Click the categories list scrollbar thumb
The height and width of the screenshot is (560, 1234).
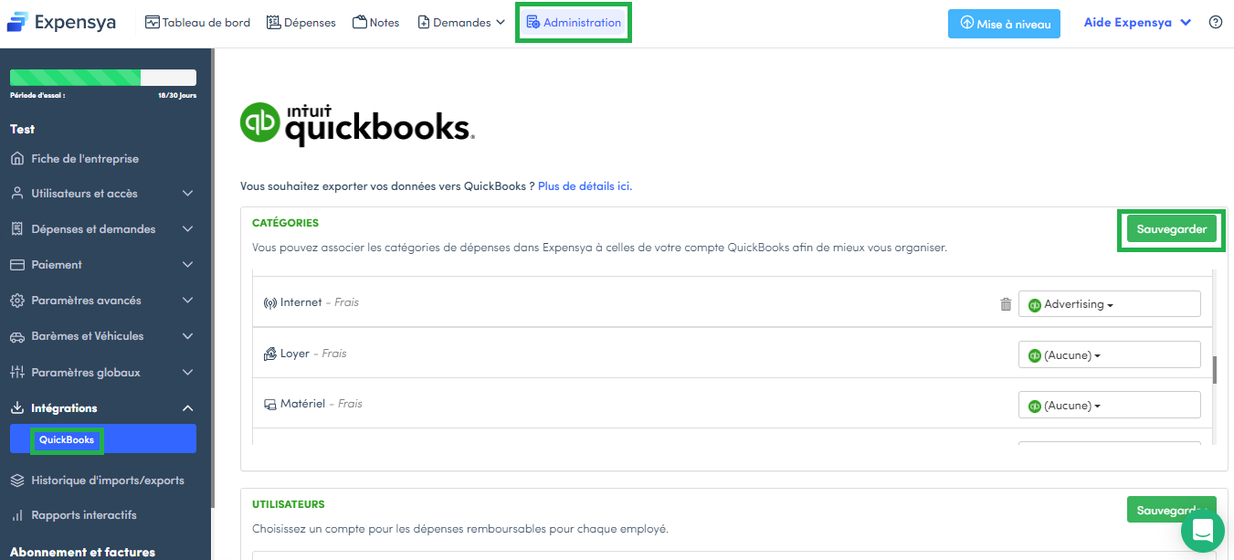[1215, 370]
